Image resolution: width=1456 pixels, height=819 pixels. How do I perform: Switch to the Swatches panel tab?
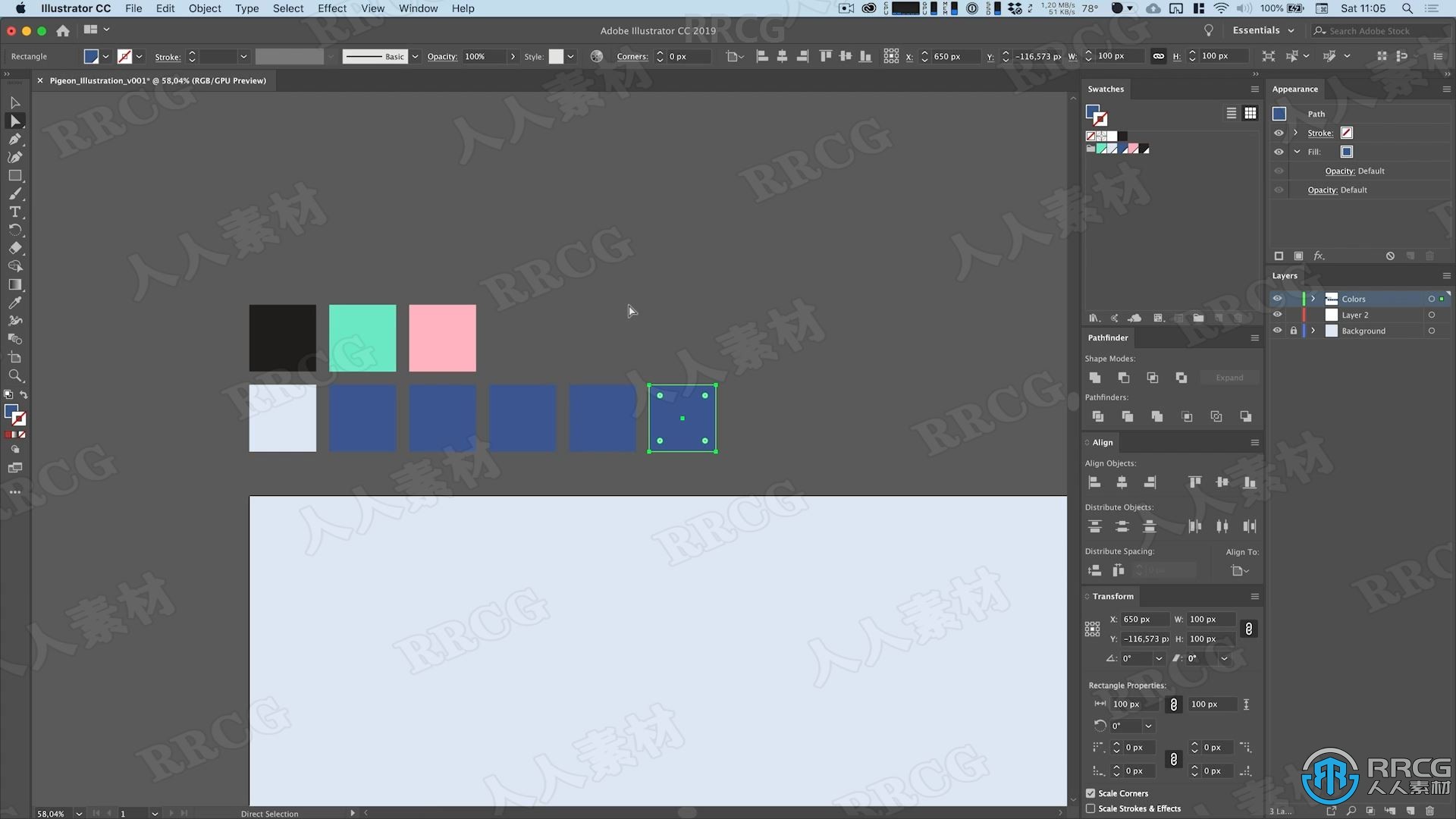point(1106,89)
